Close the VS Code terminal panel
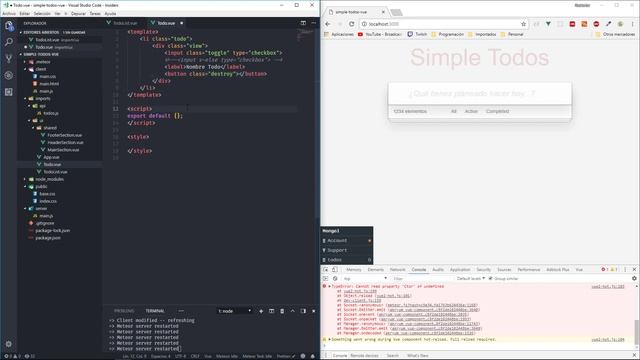 pyautogui.click(x=313, y=311)
